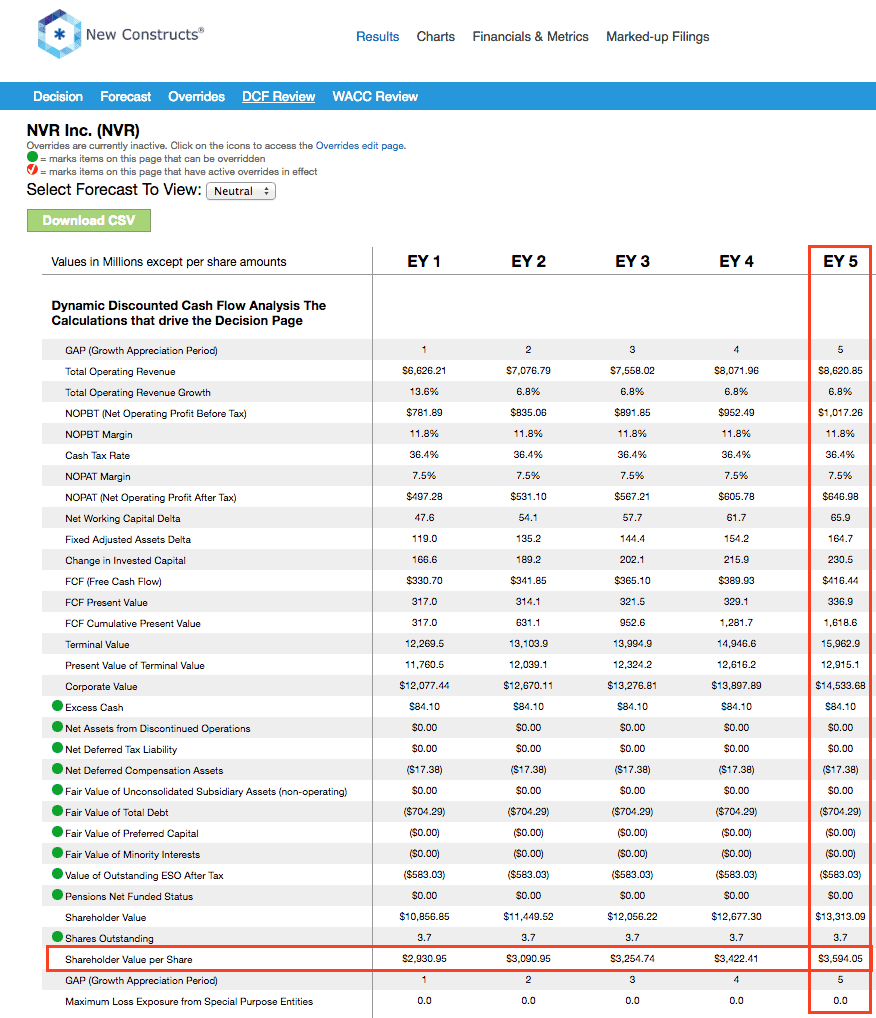
Task: Click the EY 1 column header
Action: [x=424, y=262]
